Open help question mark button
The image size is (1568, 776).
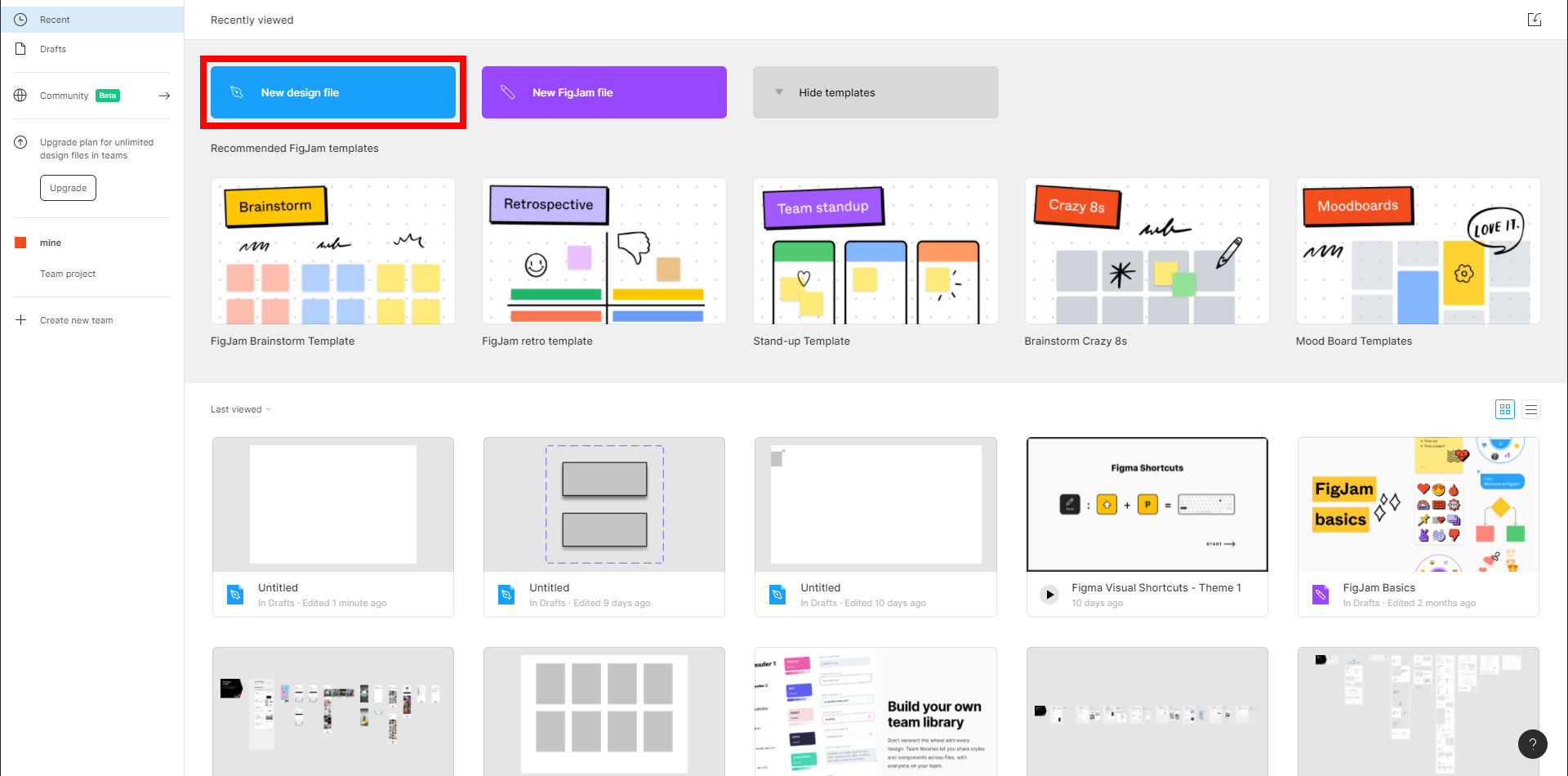click(1533, 744)
